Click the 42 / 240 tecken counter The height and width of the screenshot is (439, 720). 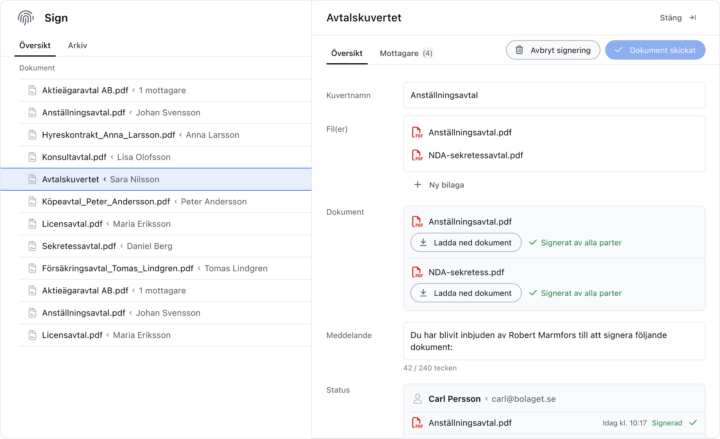pos(430,368)
